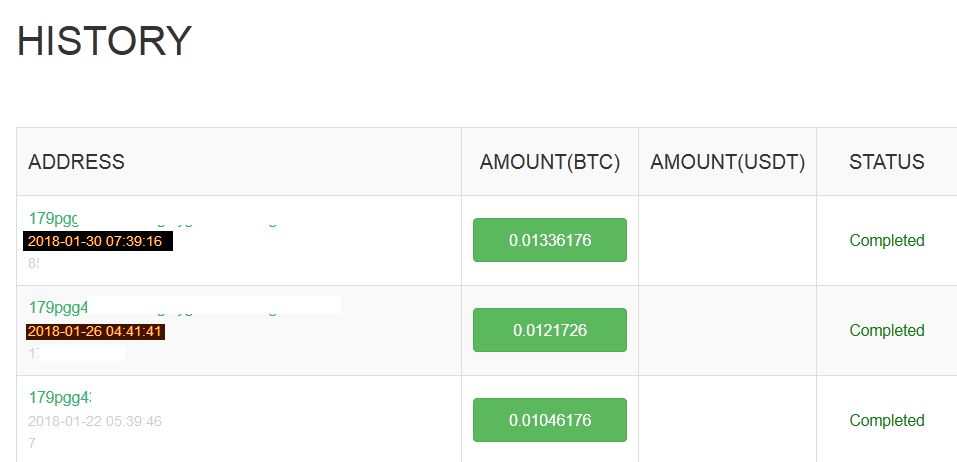Click Completed status for 0.01336176 transaction
This screenshot has width=957, height=462.
[887, 240]
